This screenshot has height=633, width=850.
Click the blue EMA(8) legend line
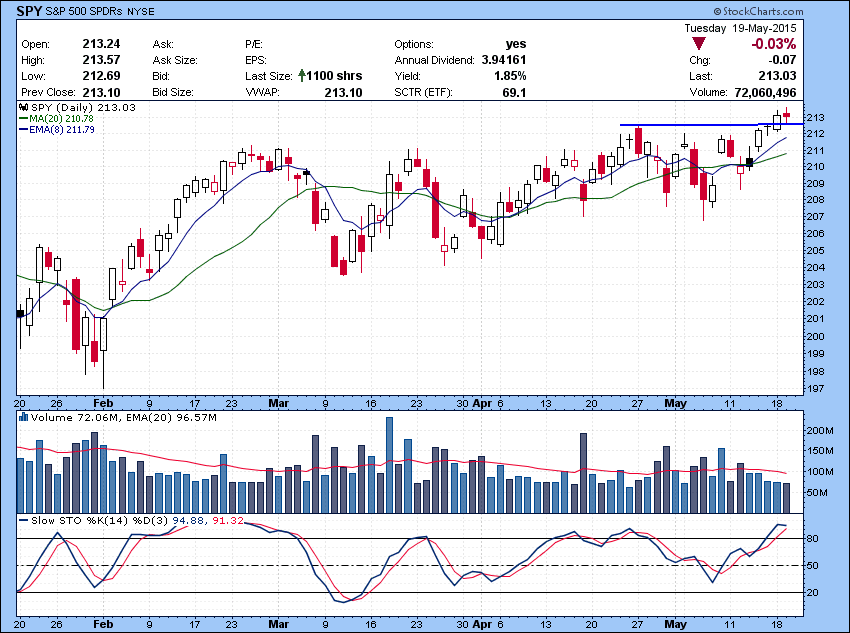23,130
